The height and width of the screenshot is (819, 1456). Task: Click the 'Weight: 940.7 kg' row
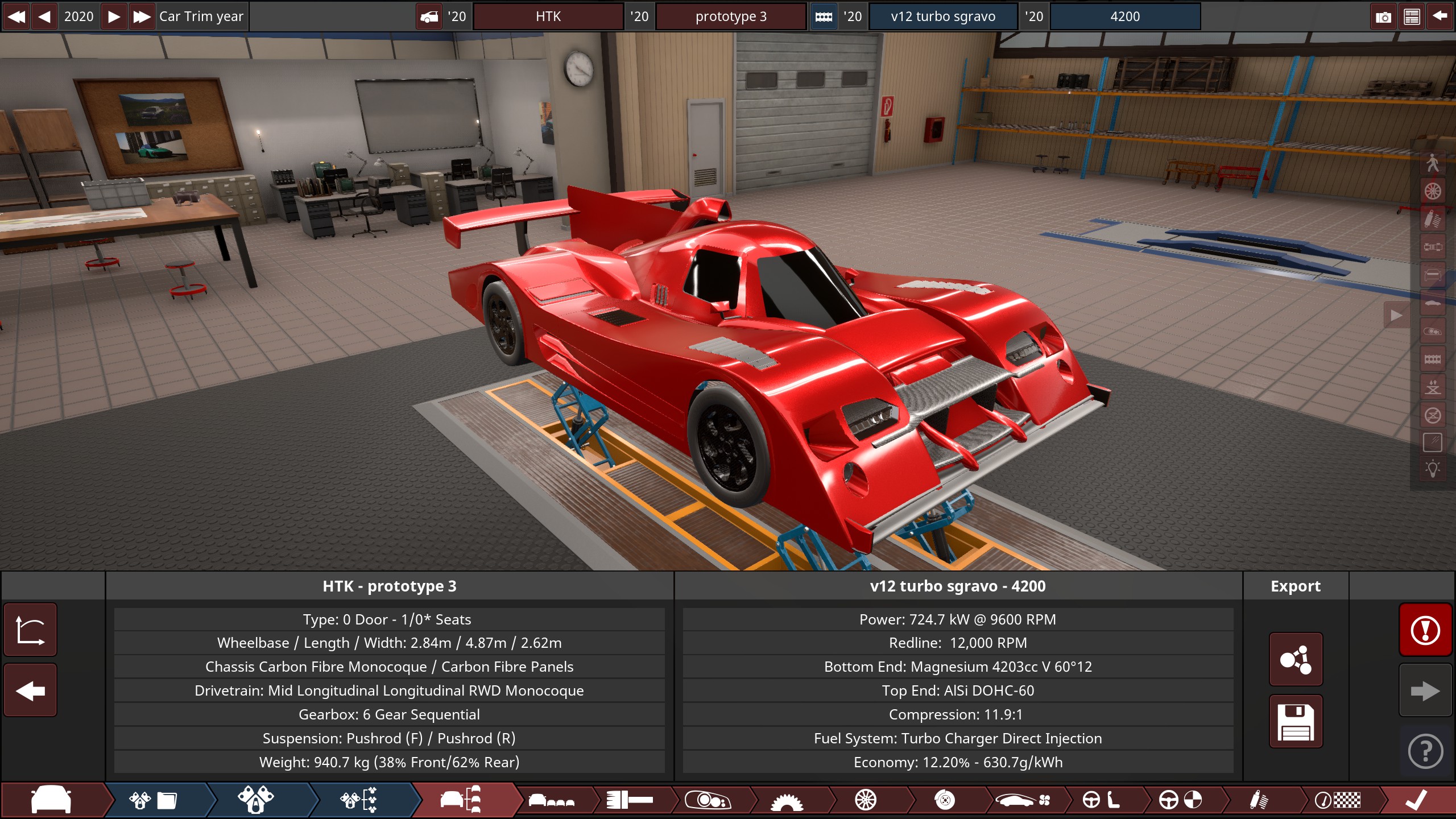pyautogui.click(x=390, y=762)
